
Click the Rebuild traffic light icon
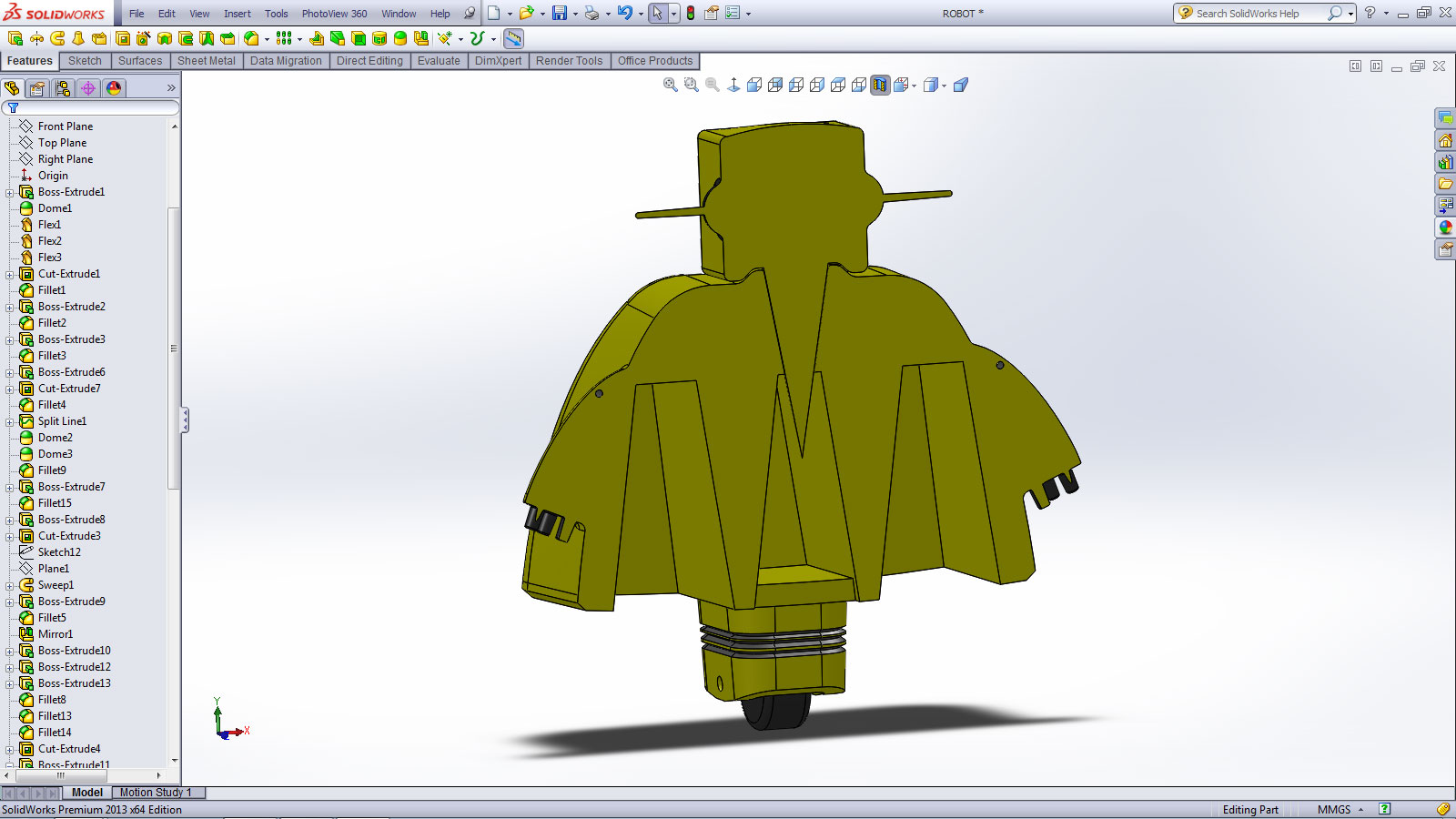pos(691,13)
